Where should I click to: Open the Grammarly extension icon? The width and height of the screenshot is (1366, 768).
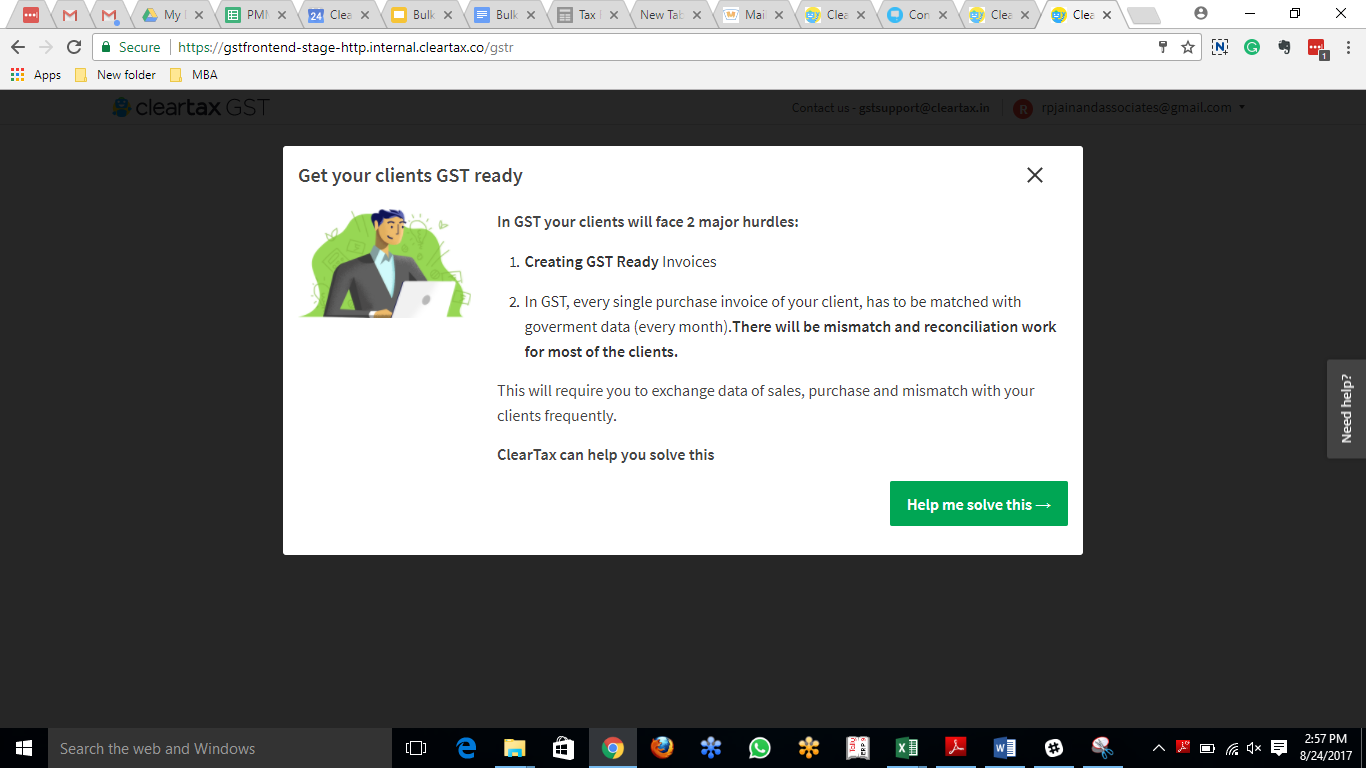(x=1252, y=47)
